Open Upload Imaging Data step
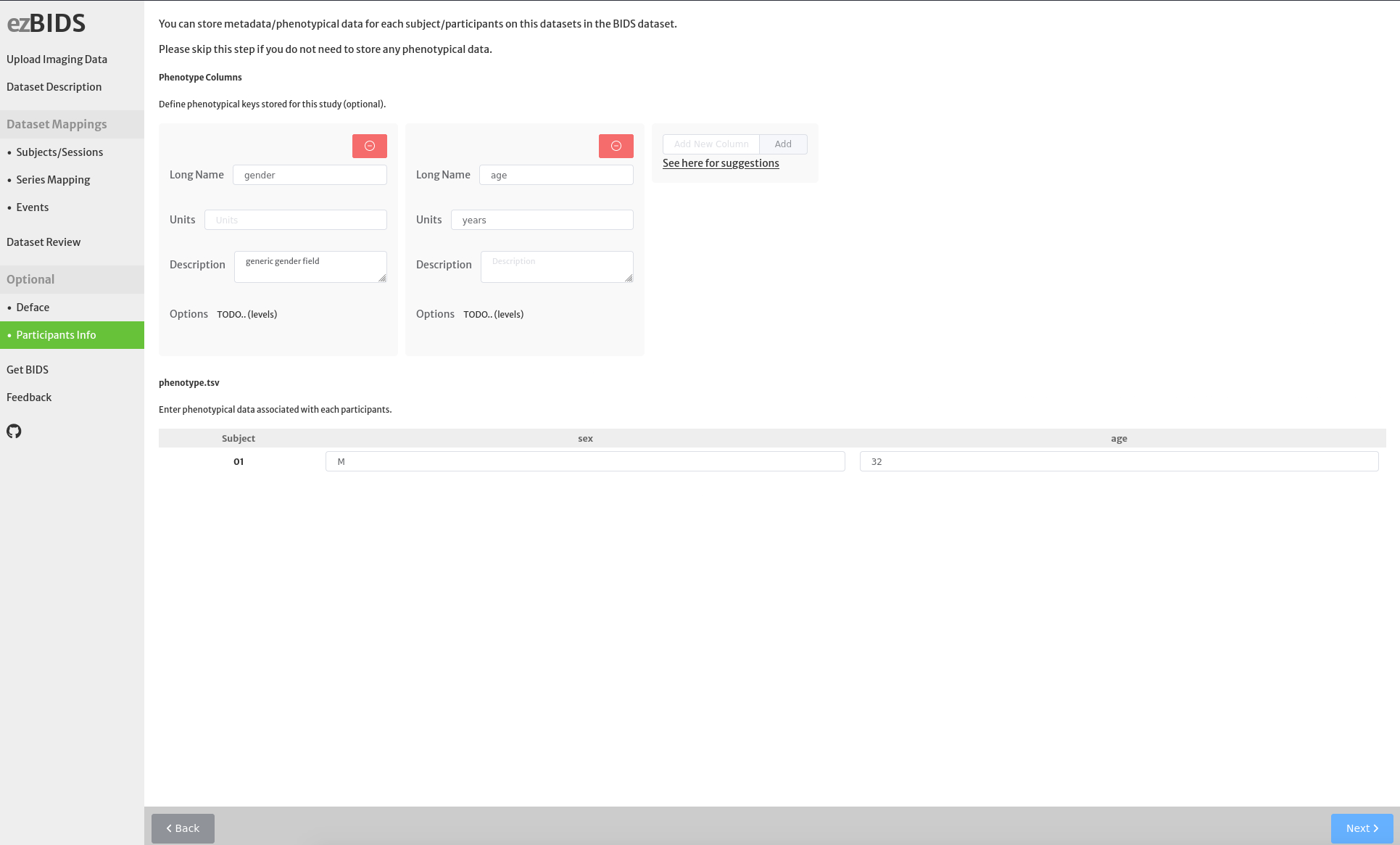This screenshot has width=1400, height=845. pos(57,59)
